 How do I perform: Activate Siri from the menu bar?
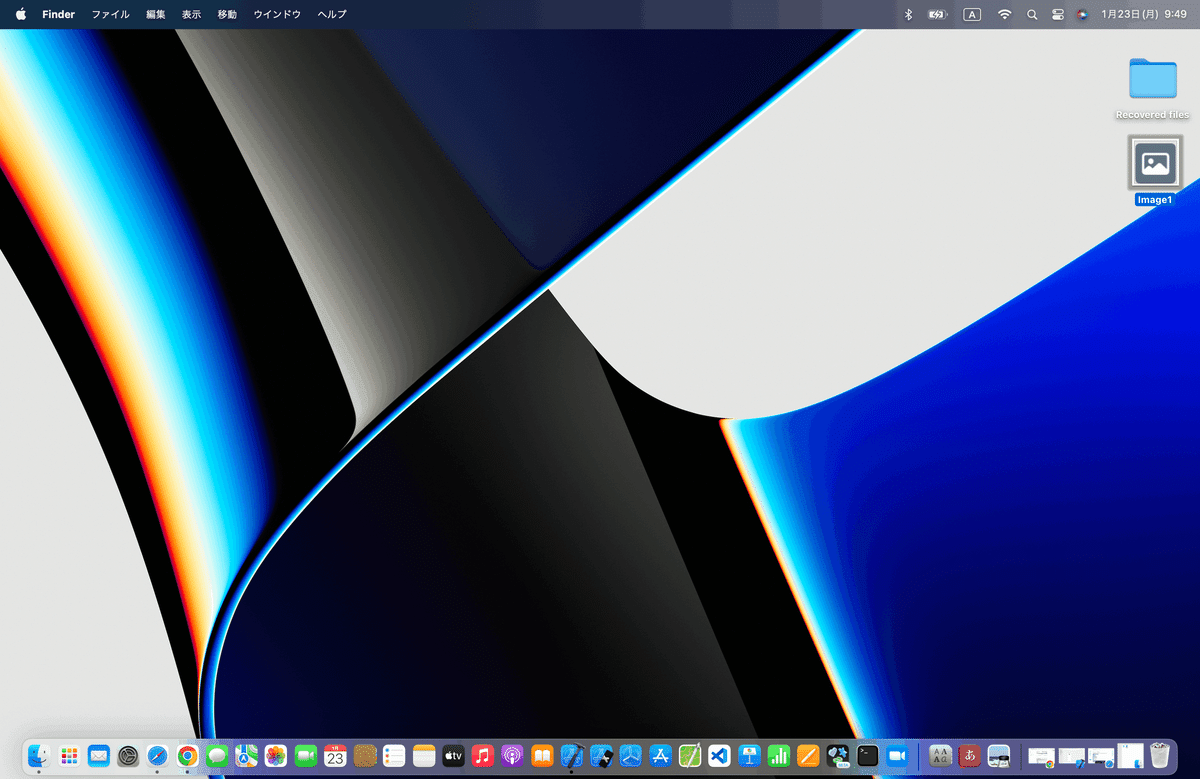(1082, 14)
